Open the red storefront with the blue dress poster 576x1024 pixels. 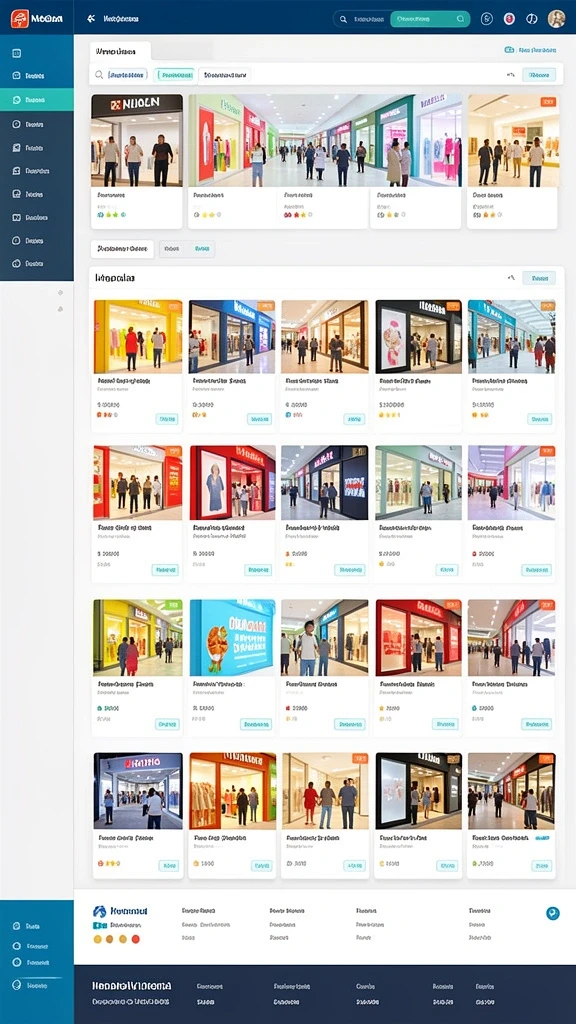click(232, 483)
